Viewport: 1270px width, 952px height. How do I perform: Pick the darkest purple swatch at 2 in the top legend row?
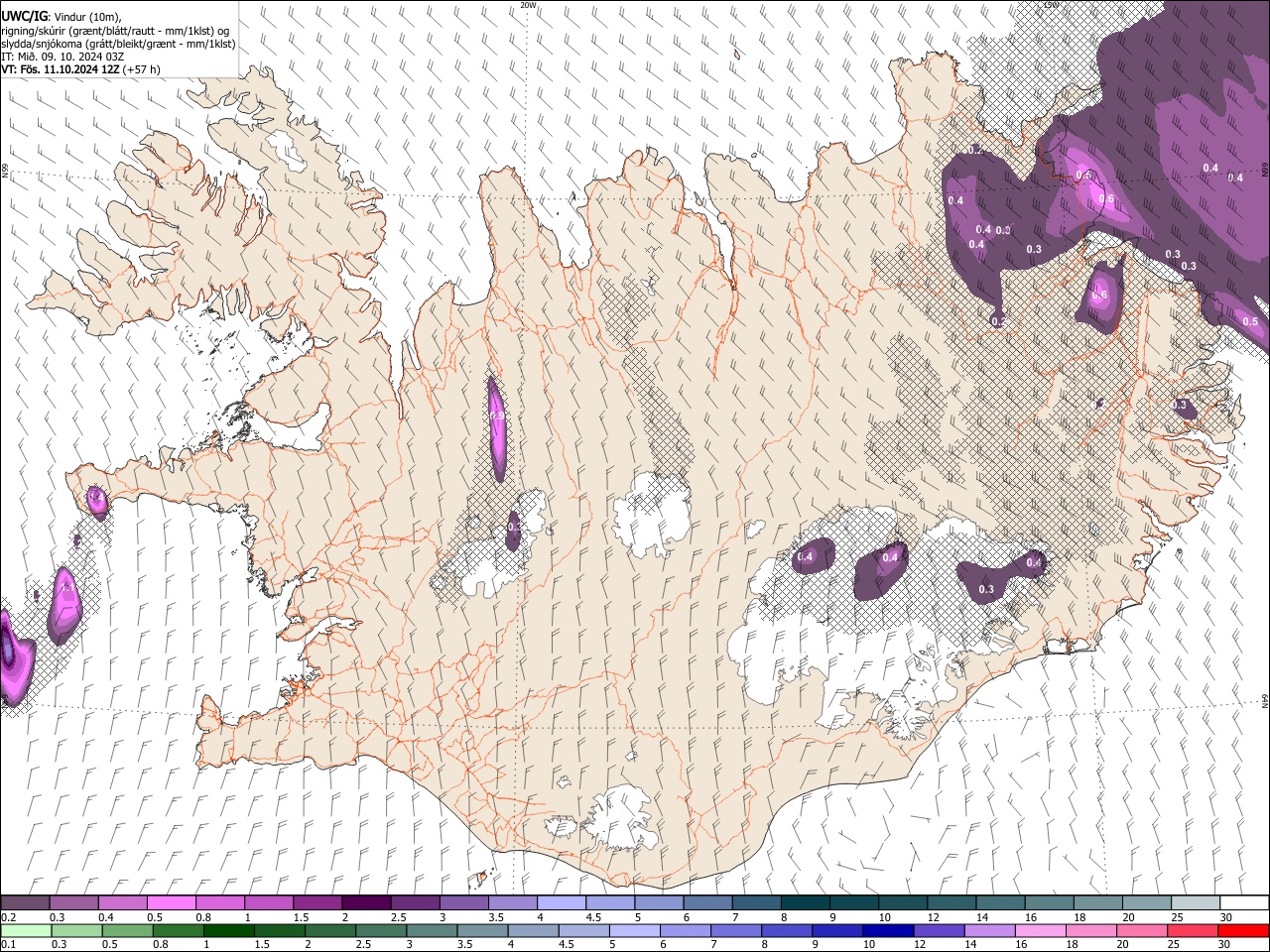coord(365,903)
